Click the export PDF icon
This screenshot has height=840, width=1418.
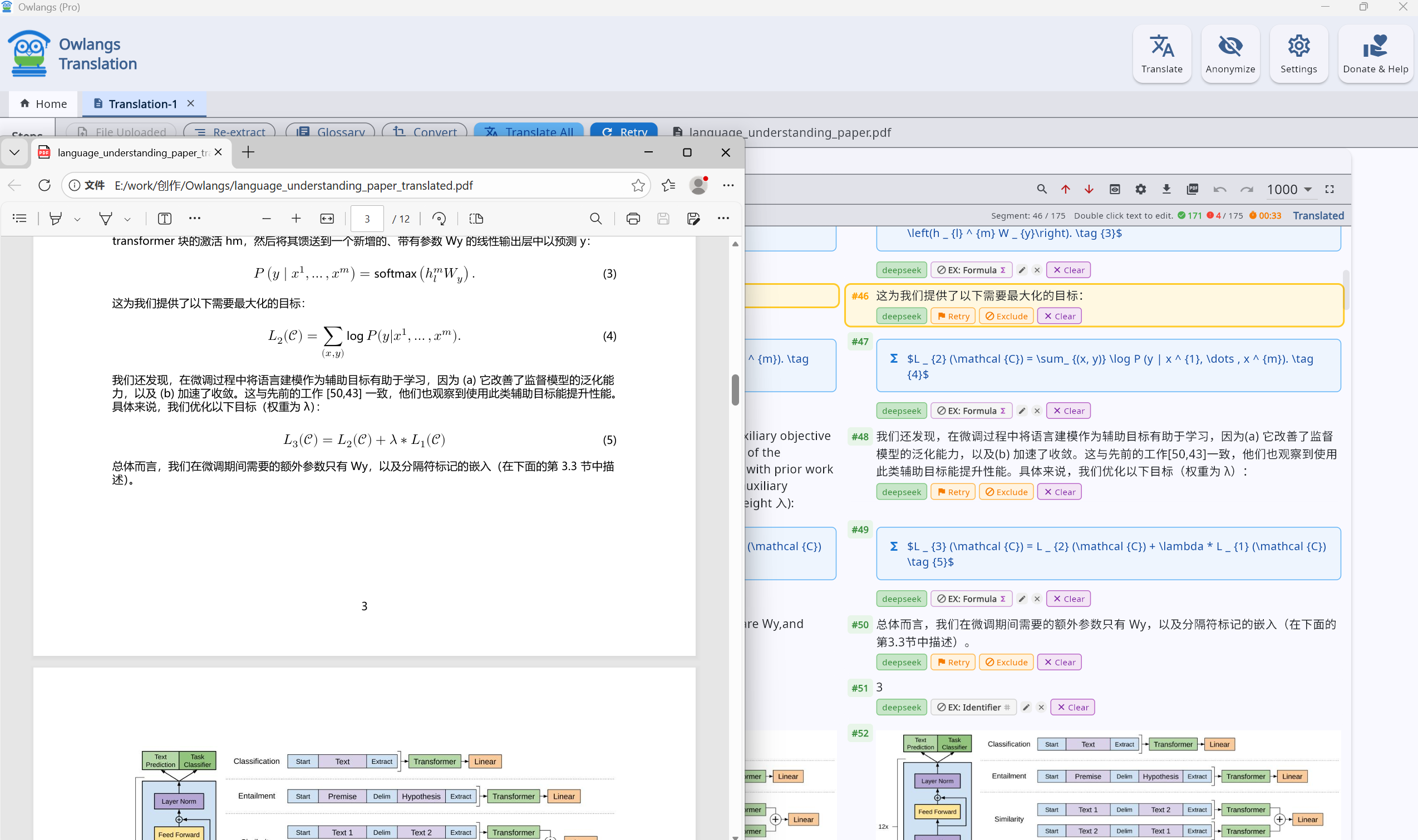(1192, 189)
